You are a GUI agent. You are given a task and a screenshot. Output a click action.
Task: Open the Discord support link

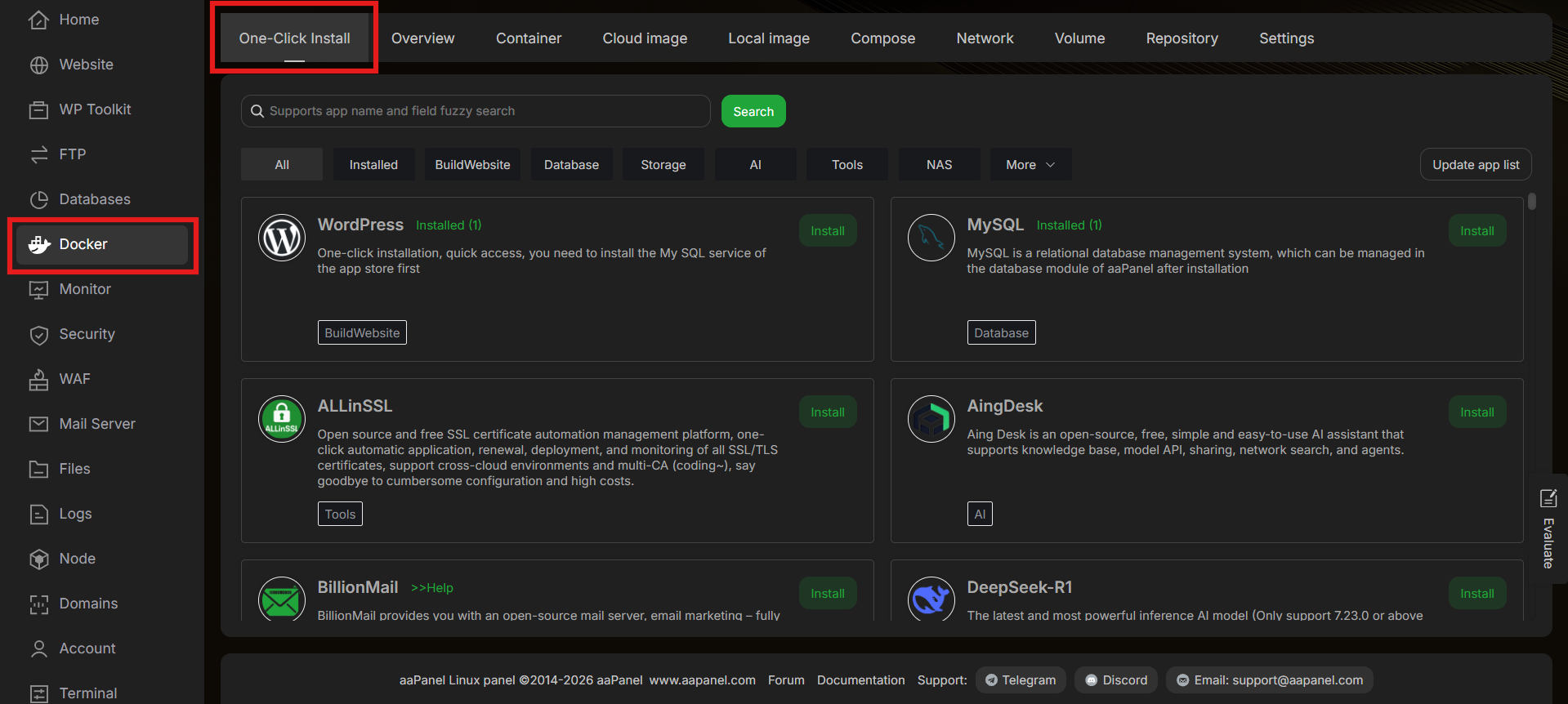(1116, 680)
